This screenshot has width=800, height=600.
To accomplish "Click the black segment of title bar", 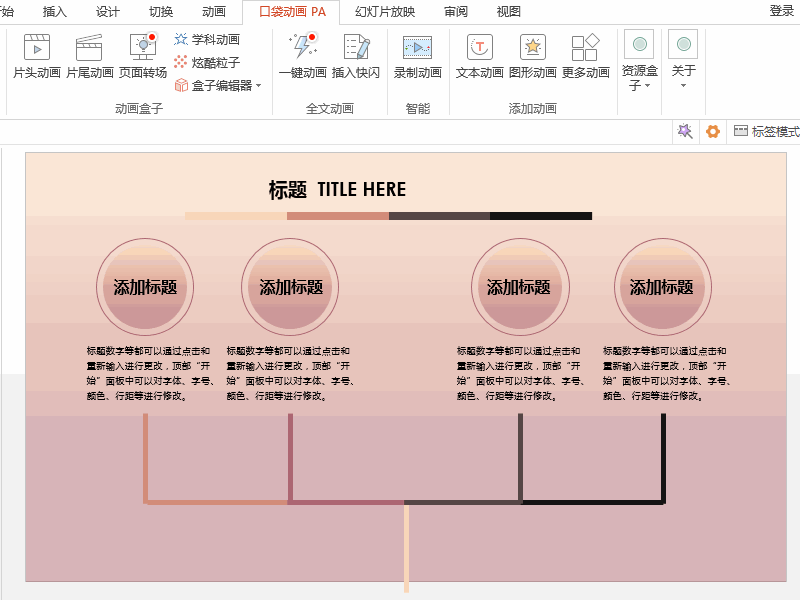I will point(541,216).
